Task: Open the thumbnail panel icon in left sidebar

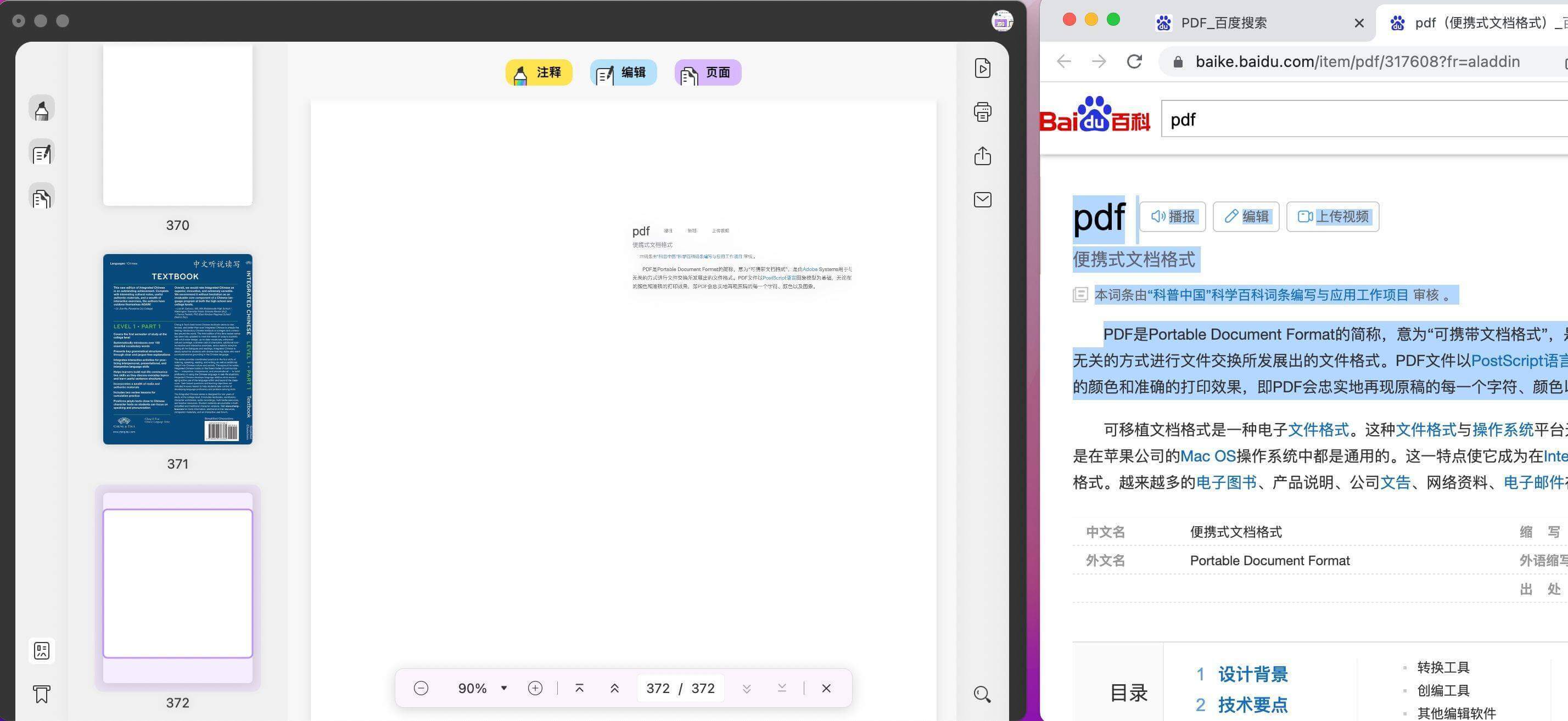Action: pyautogui.click(x=41, y=651)
